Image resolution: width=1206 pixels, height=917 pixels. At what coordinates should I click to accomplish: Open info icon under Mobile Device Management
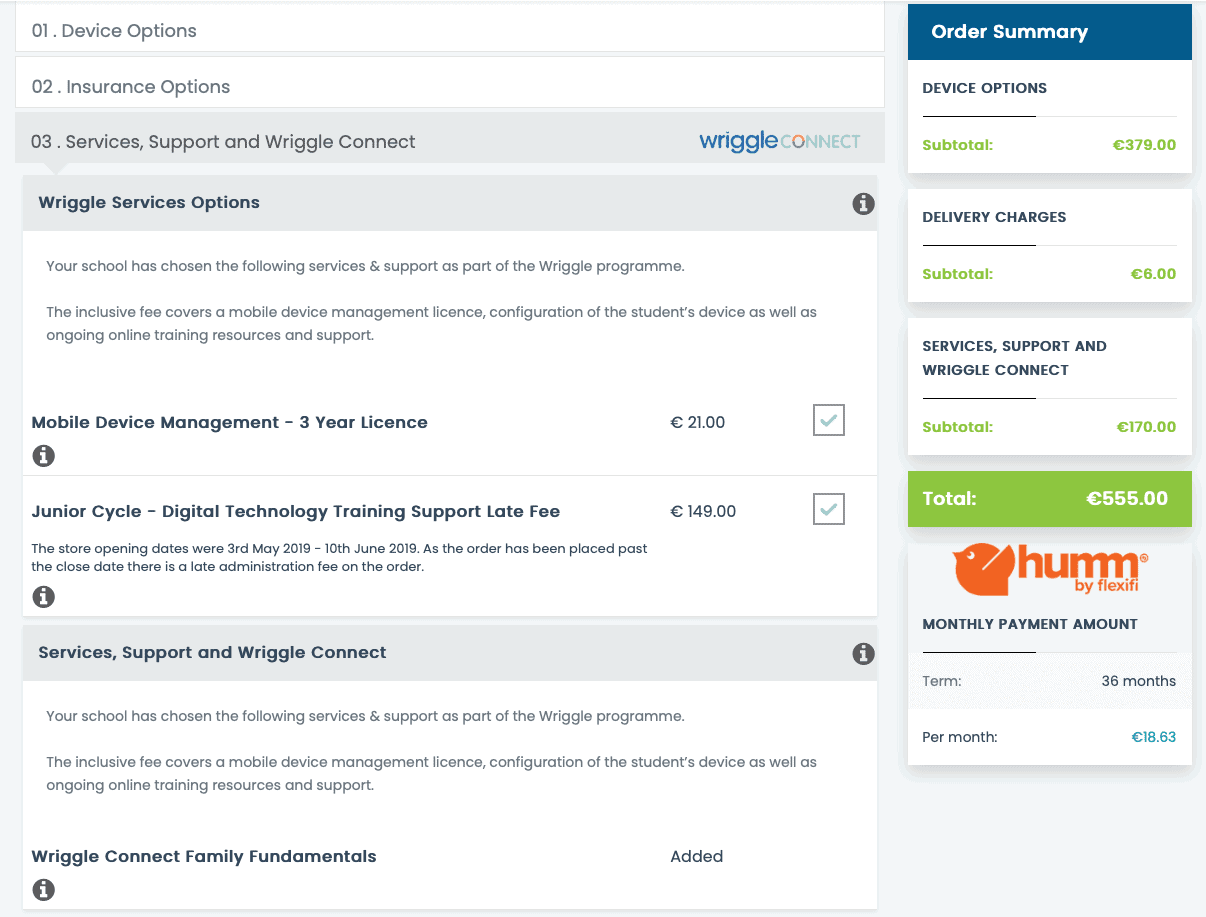(x=43, y=456)
